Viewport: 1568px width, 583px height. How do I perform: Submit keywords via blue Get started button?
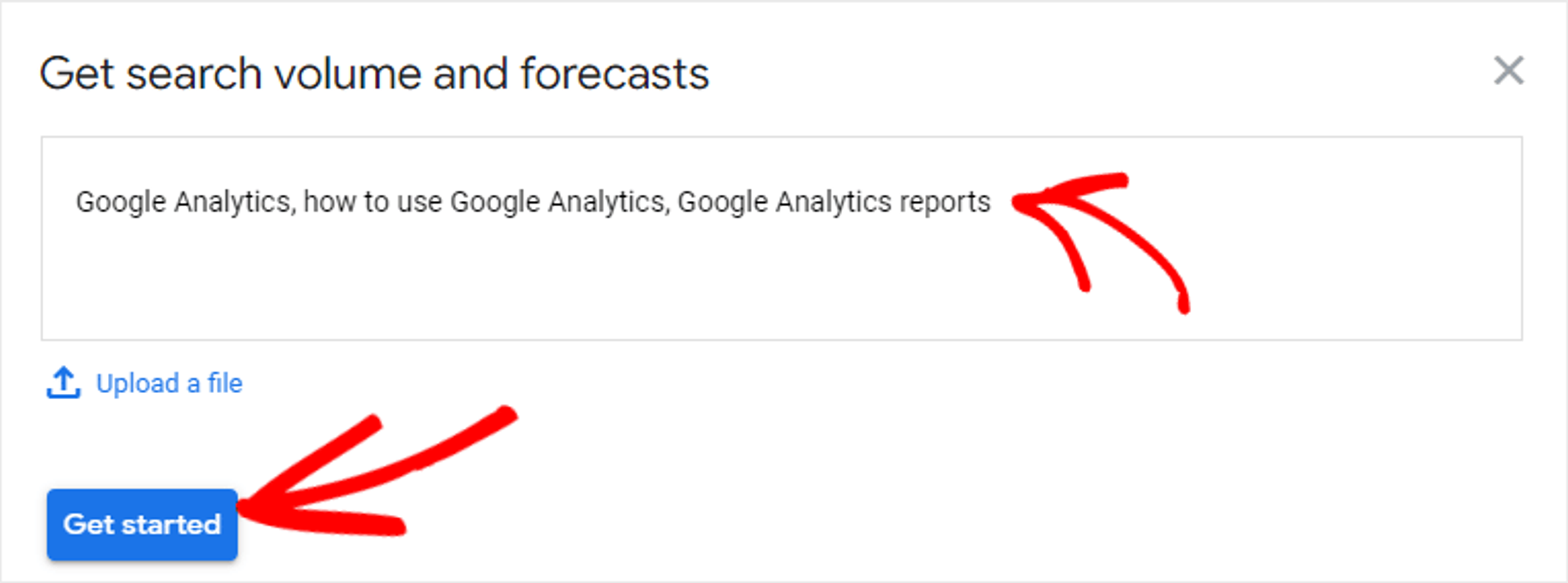[x=142, y=524]
